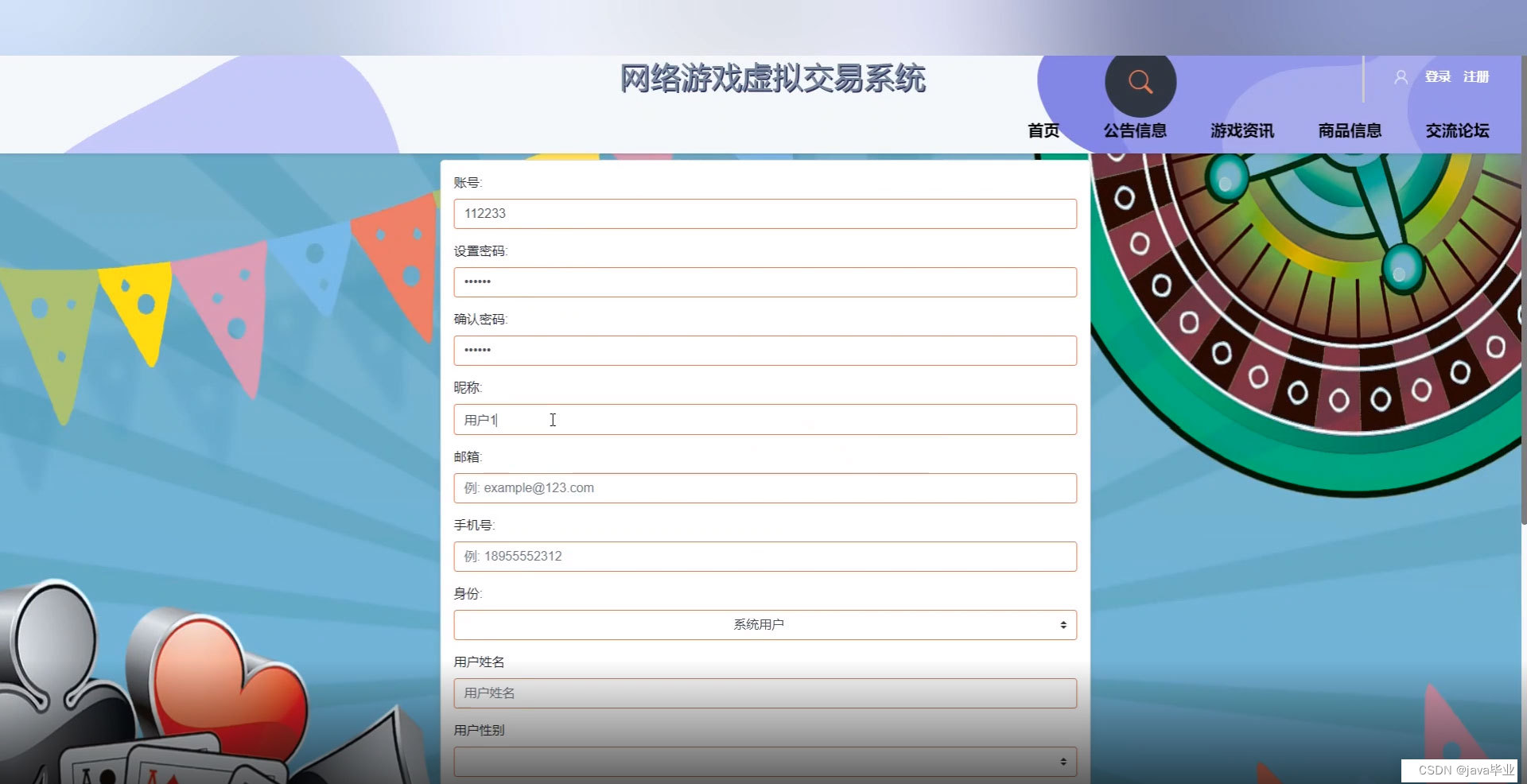Open 游戏资讯 menu item
The width and height of the screenshot is (1527, 784).
1242,130
